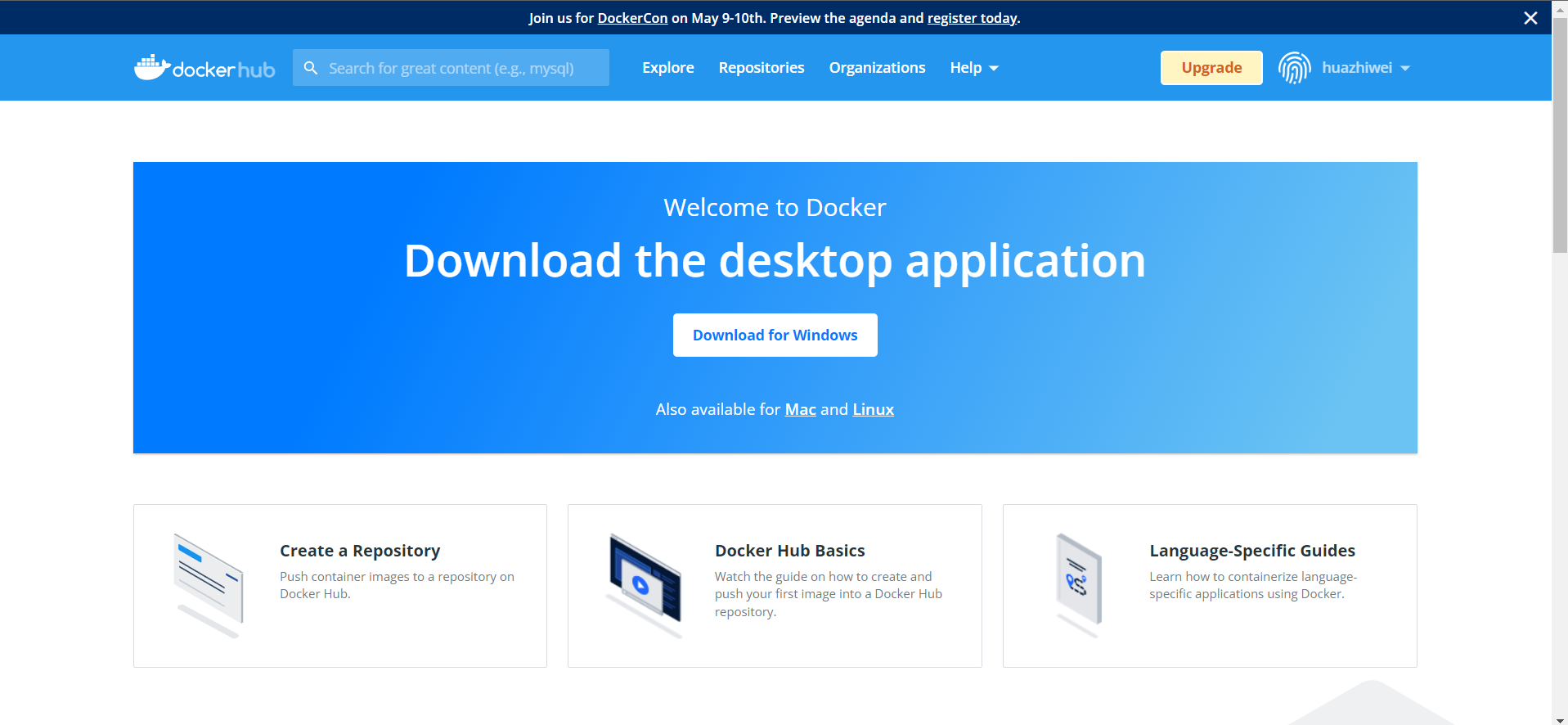
Task: Follow the register today link
Action: click(x=972, y=18)
